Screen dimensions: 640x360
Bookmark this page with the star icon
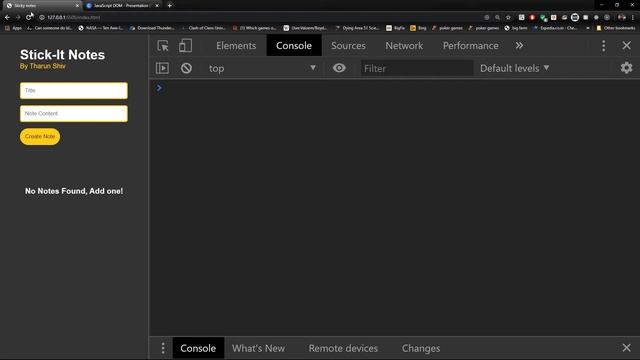[x=508, y=18]
